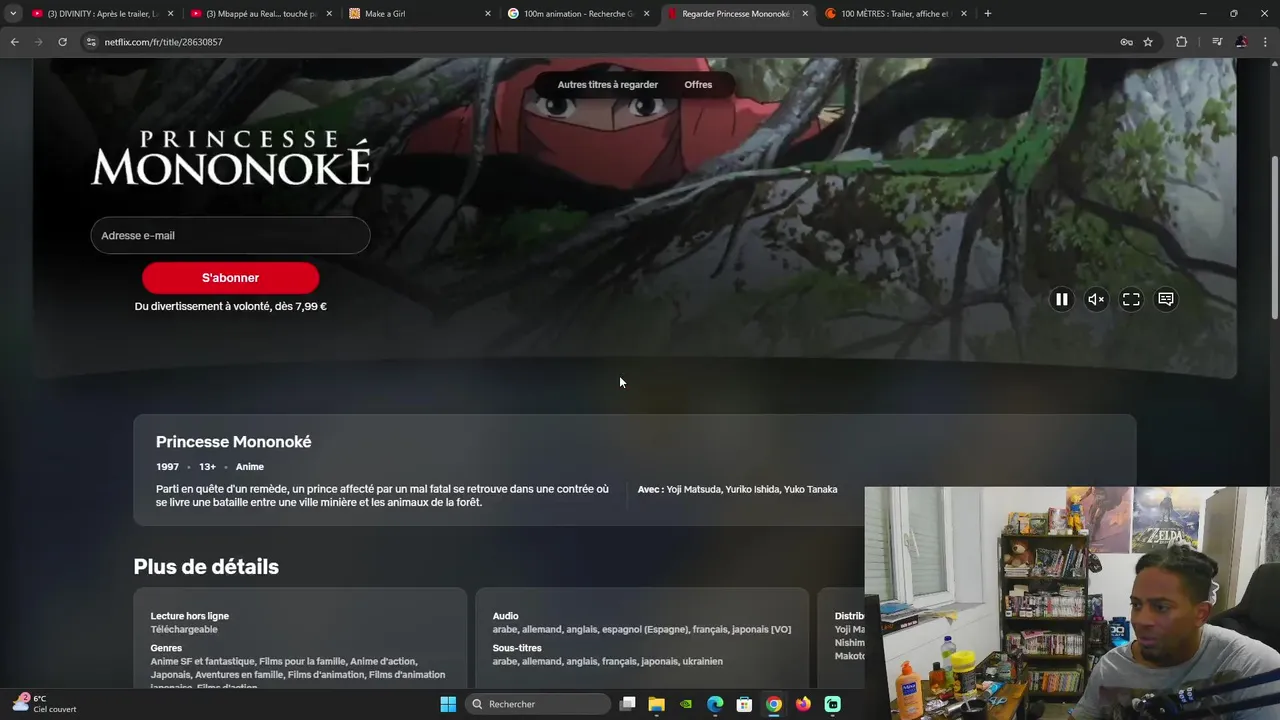The height and width of the screenshot is (720, 1280).
Task: Bookmark this page with the star
Action: (1148, 42)
